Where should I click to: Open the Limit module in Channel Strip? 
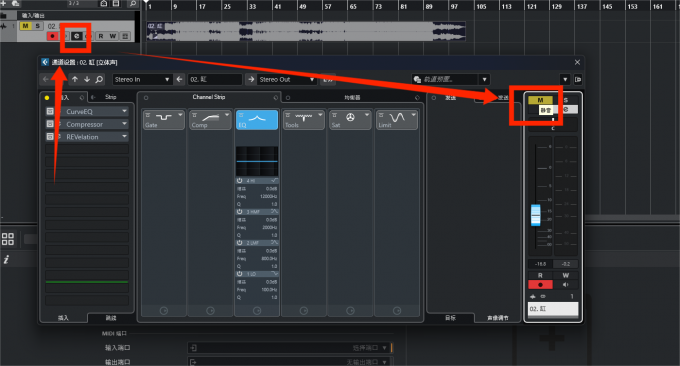point(397,120)
